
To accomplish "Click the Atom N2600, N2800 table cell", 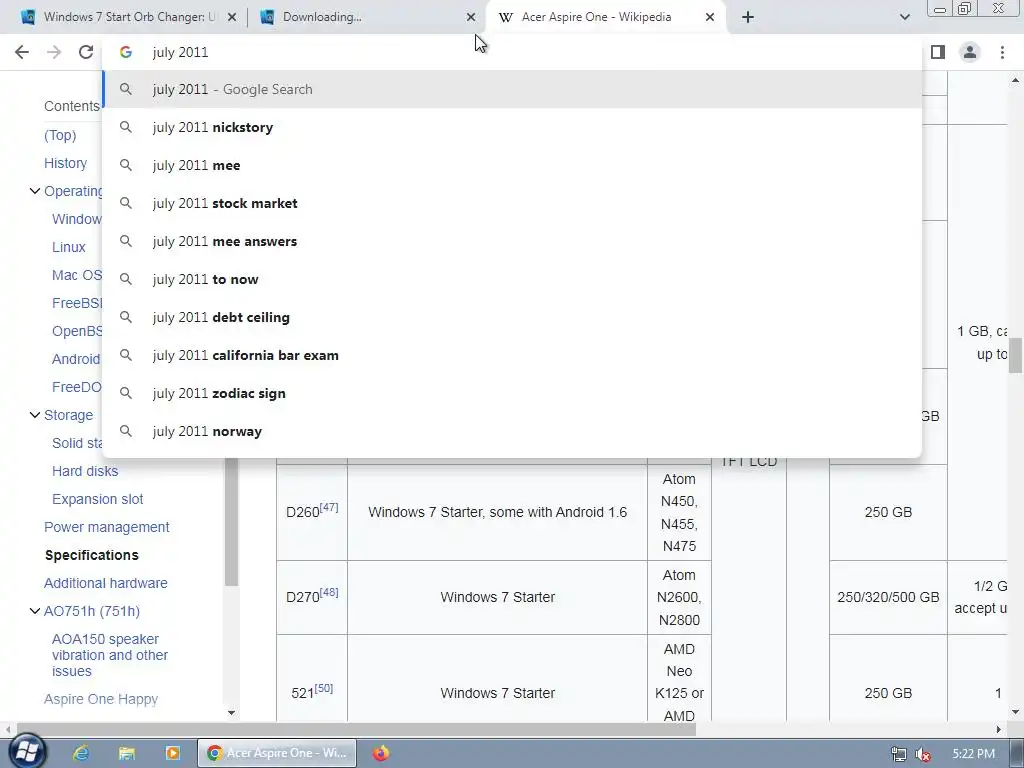I will [x=679, y=598].
